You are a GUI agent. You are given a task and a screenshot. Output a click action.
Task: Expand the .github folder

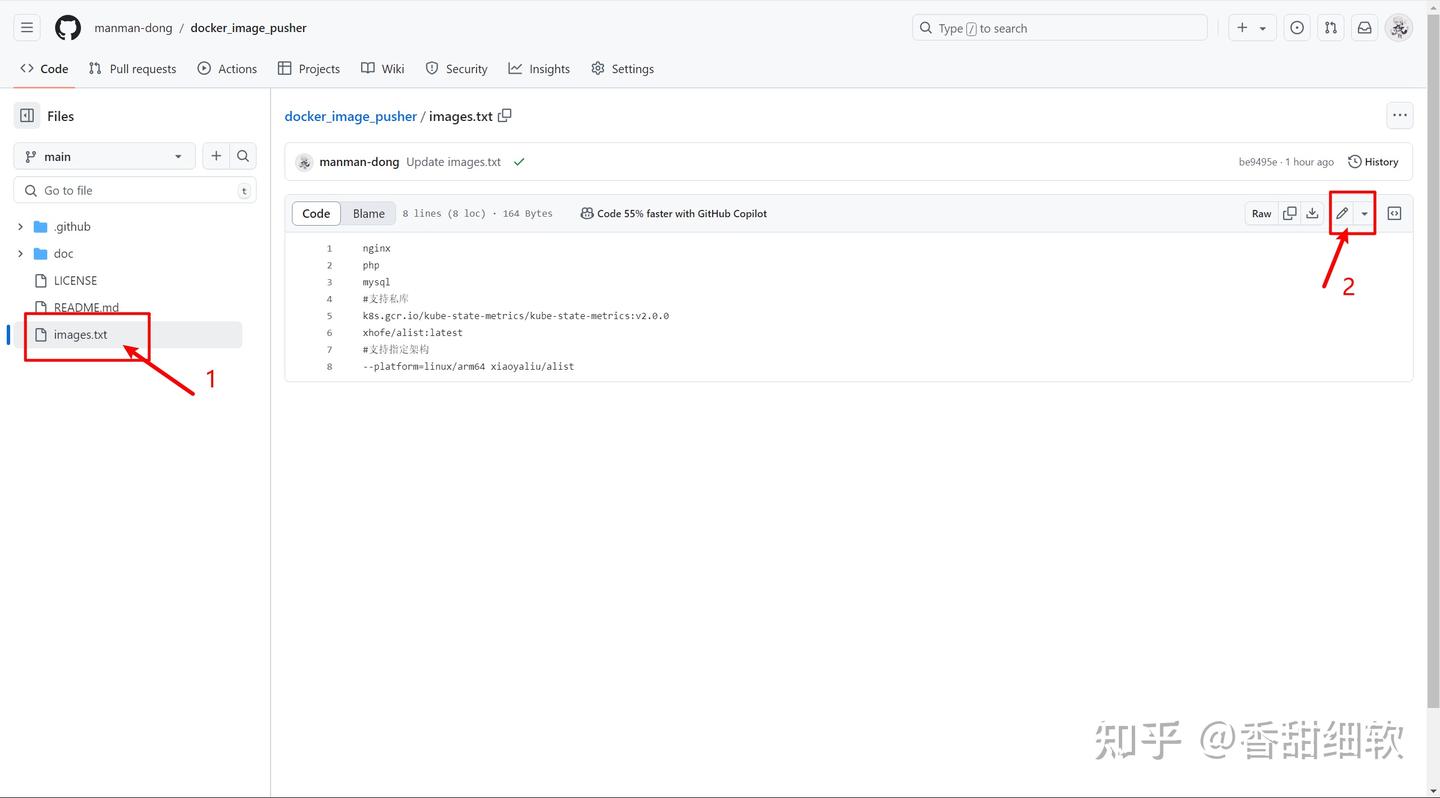(20, 226)
